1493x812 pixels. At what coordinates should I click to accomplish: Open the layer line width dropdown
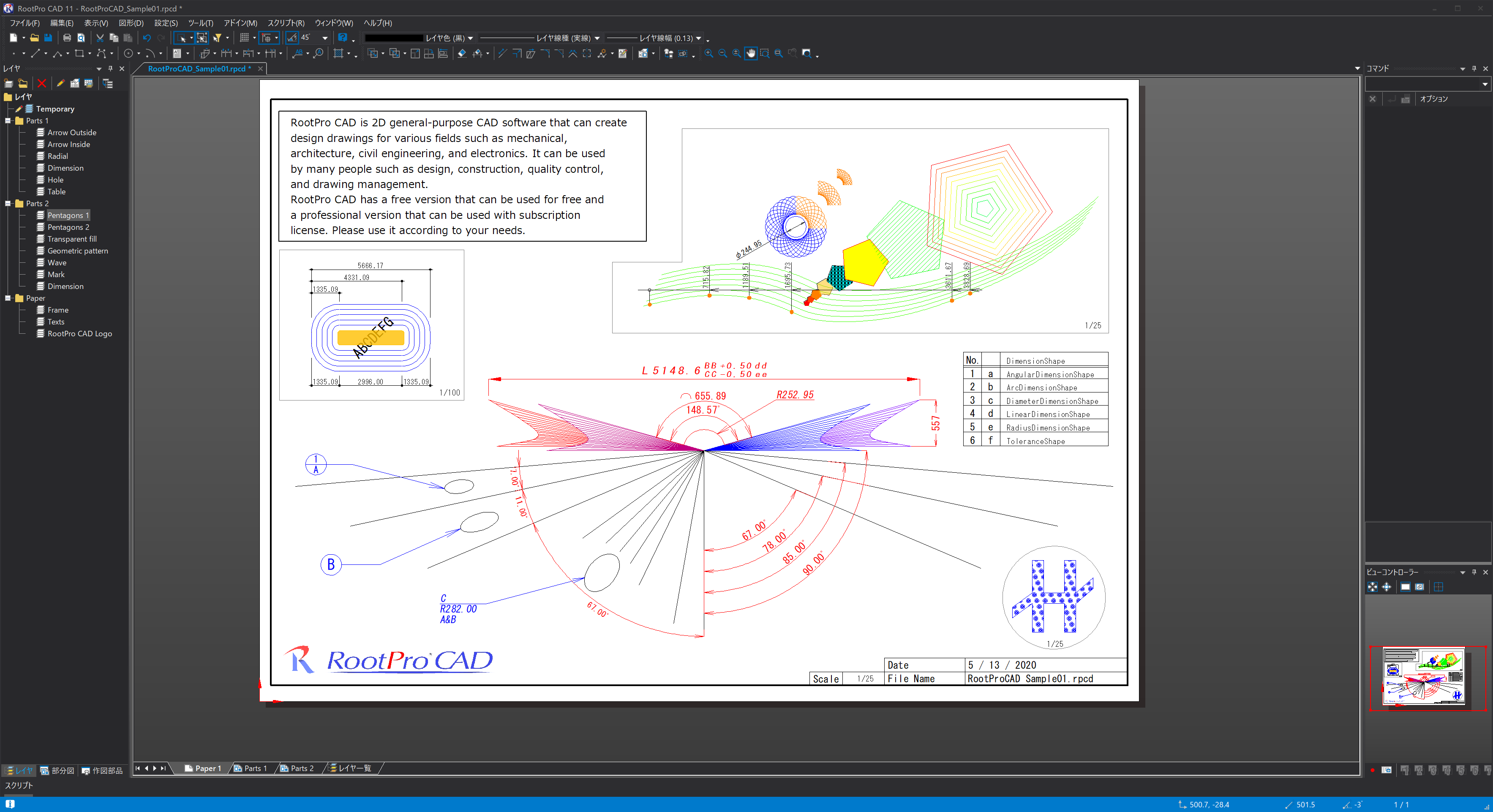(700, 38)
